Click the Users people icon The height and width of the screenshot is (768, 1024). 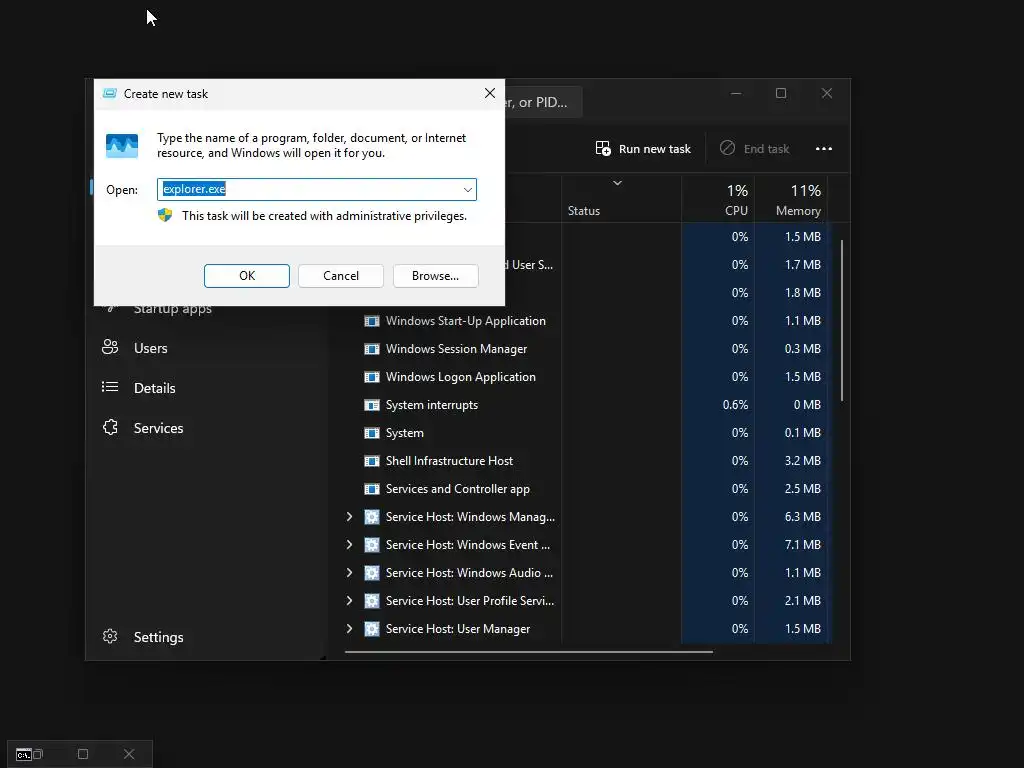[110, 347]
